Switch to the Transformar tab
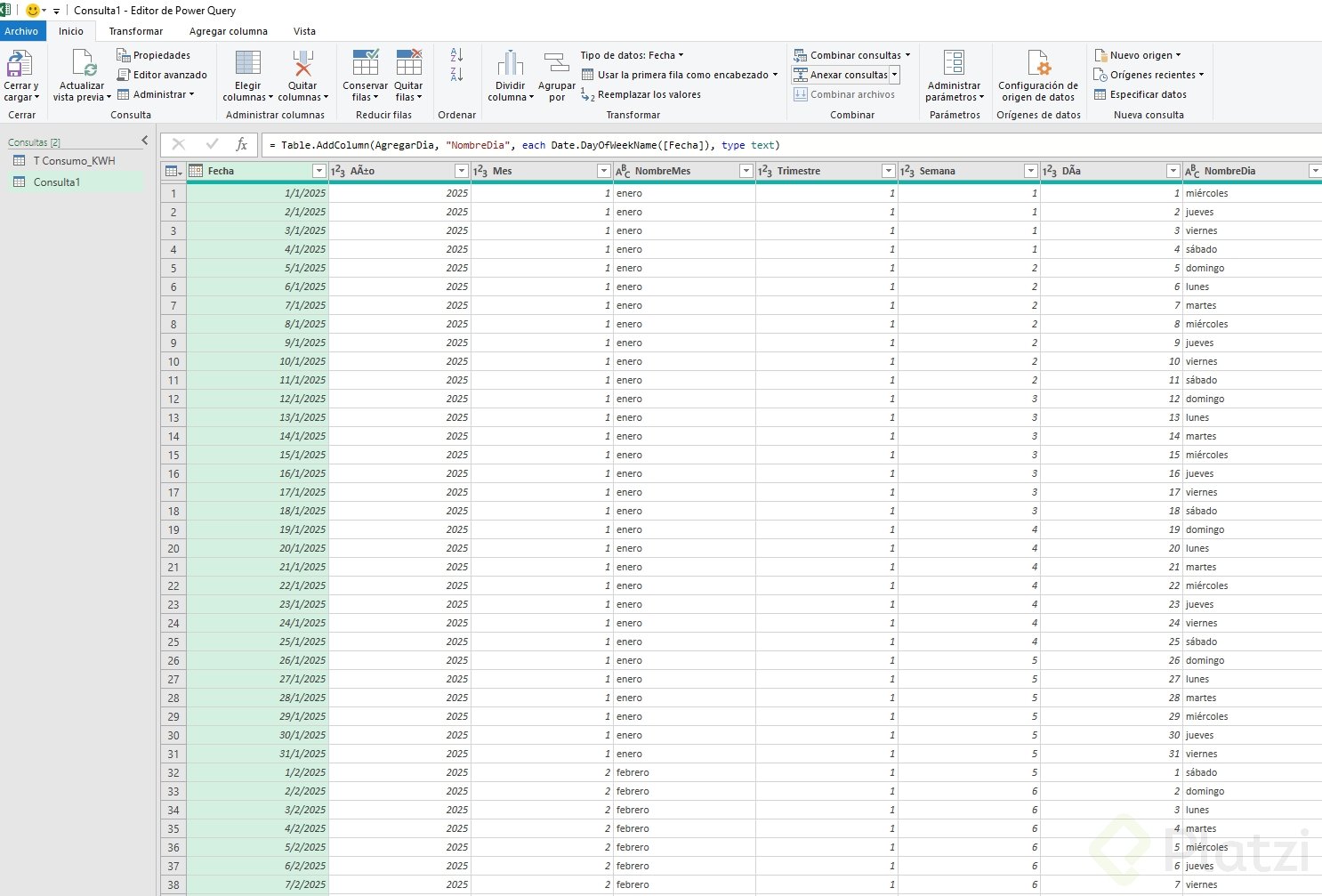 135,31
